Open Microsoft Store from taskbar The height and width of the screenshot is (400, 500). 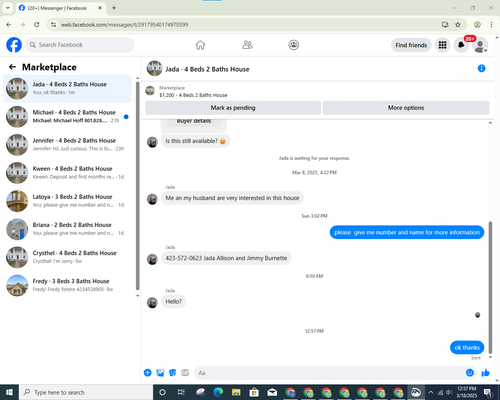coord(254,392)
